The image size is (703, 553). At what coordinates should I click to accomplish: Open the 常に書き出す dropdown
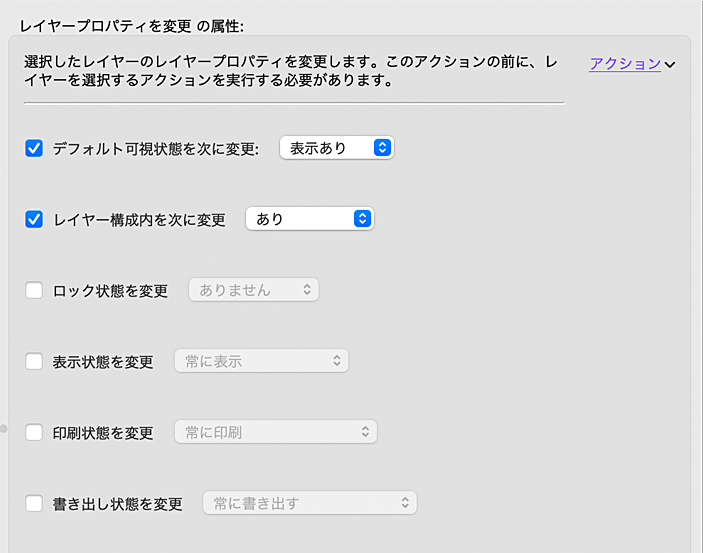309,503
